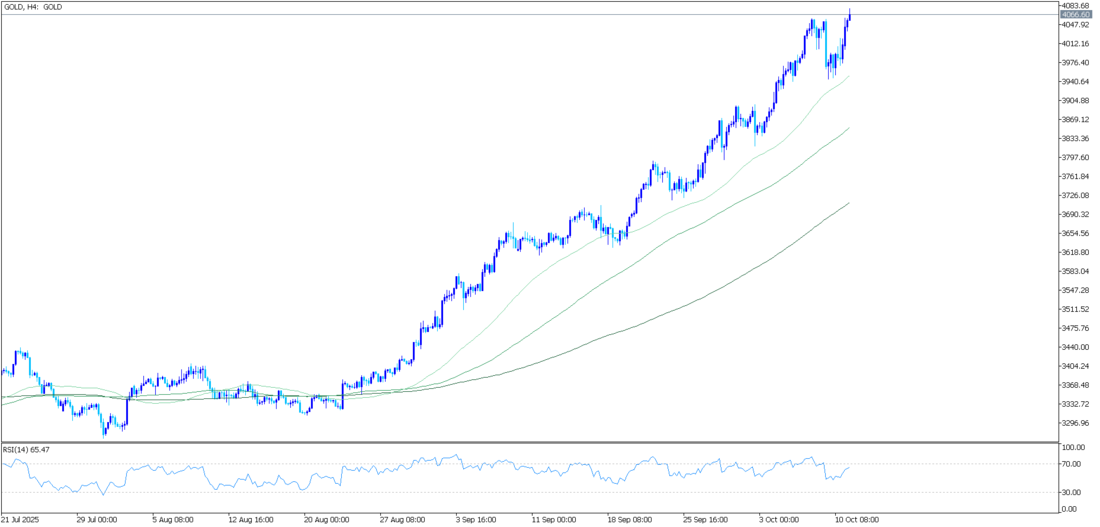
Task: Click the 20 Aug 00:00 time label
Action: pyautogui.click(x=326, y=520)
